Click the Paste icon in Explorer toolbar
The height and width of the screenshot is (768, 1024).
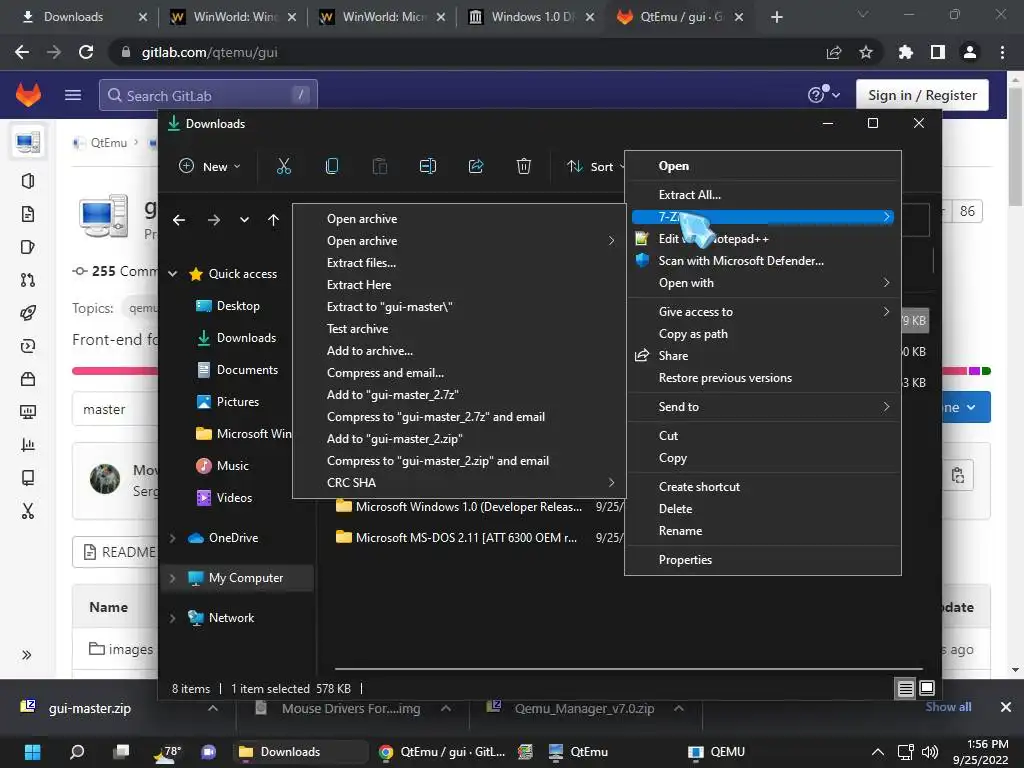tap(379, 167)
